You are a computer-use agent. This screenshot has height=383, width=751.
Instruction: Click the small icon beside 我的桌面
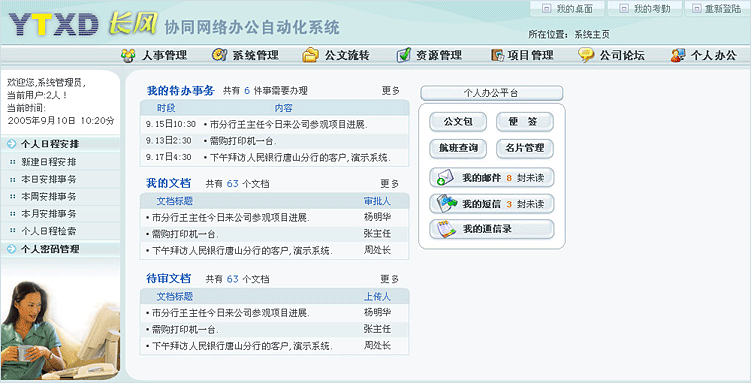(x=546, y=9)
